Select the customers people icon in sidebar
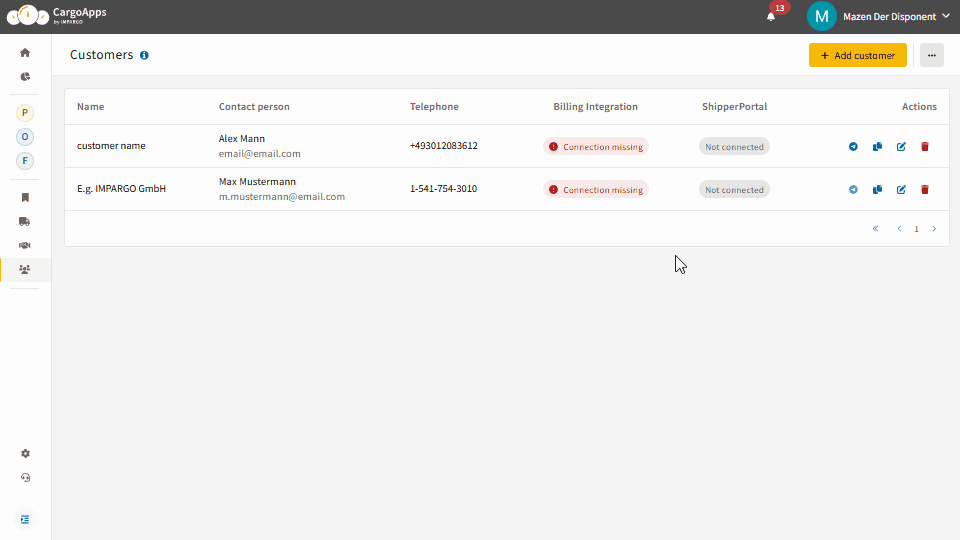 point(25,269)
